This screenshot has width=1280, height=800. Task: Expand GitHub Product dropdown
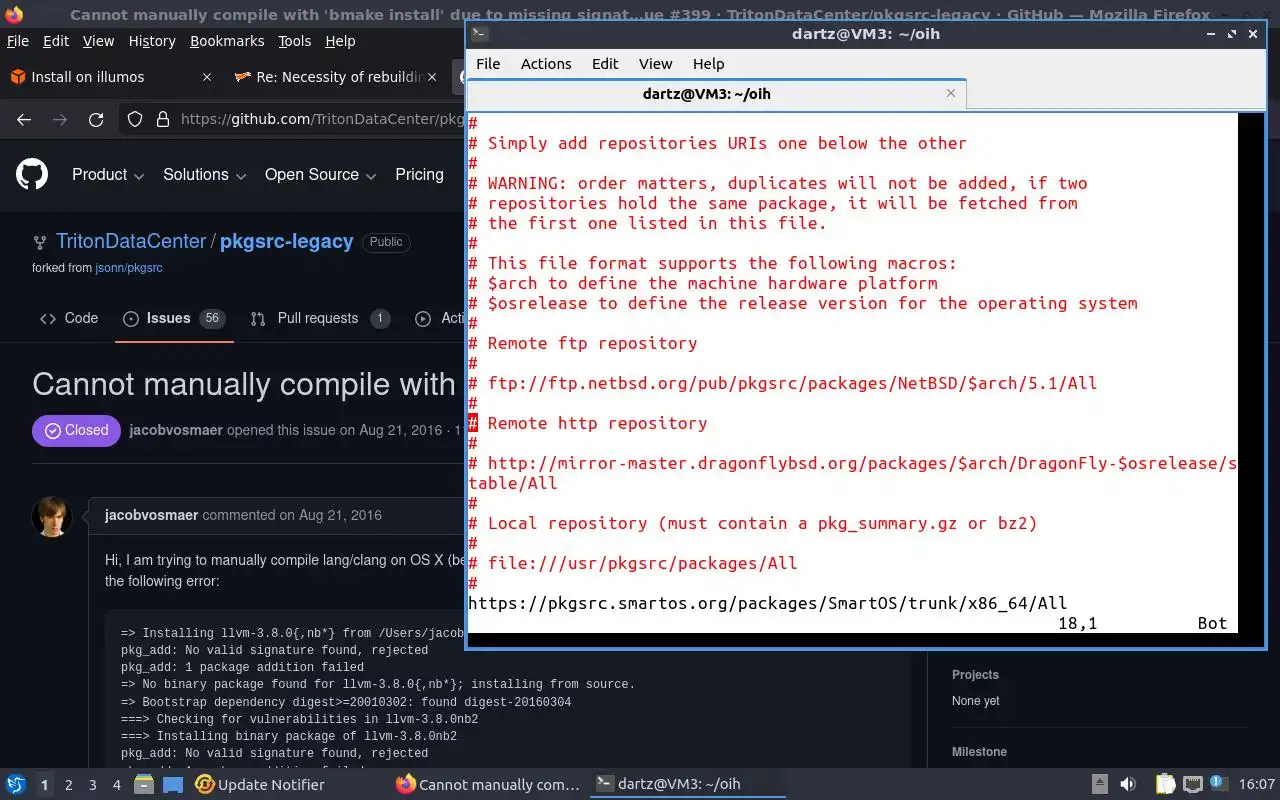[x=108, y=174]
